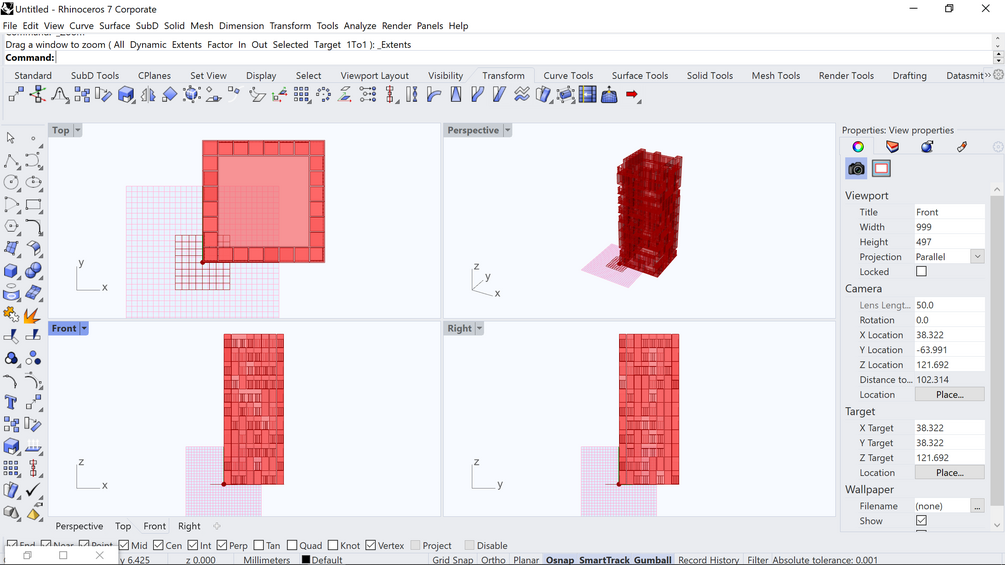Click the red arrow toolbar icon

pyautogui.click(x=633, y=95)
